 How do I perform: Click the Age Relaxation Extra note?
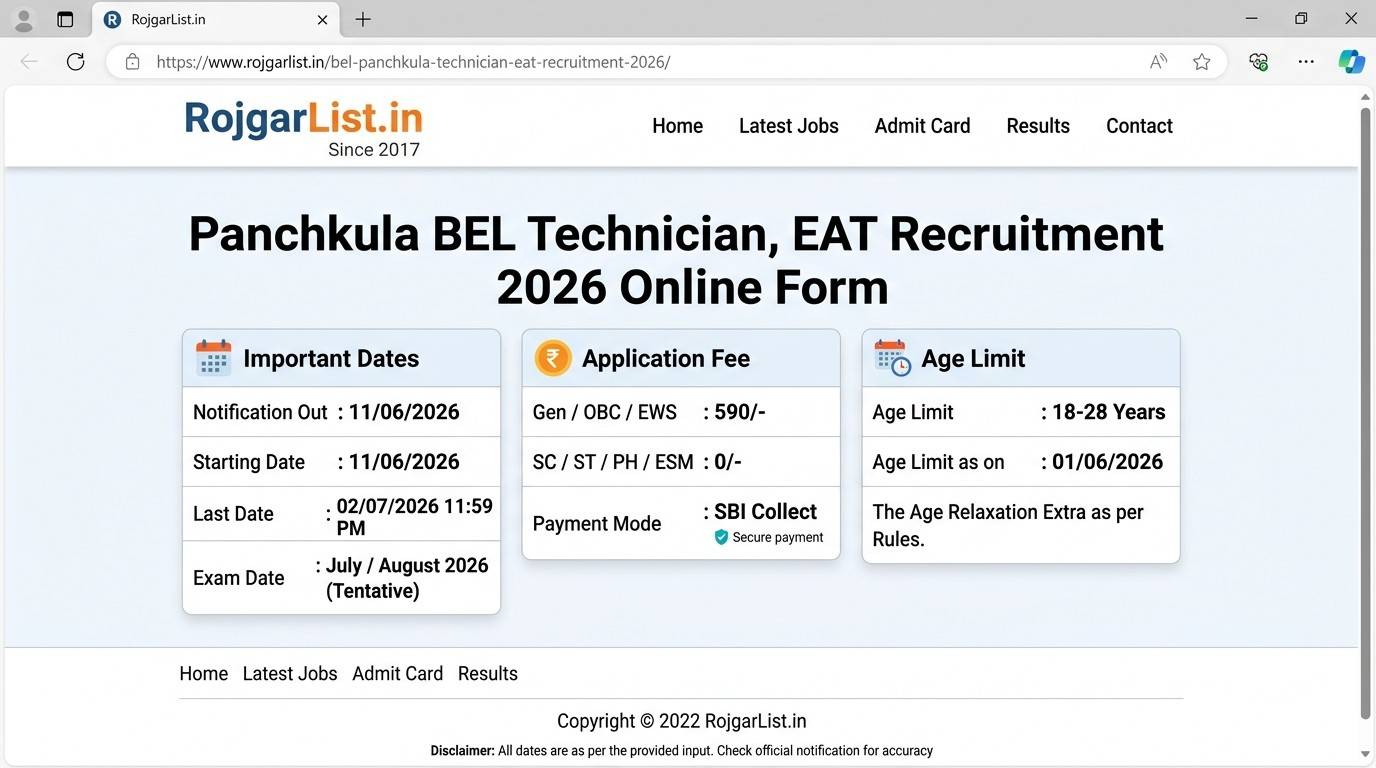coord(1008,525)
